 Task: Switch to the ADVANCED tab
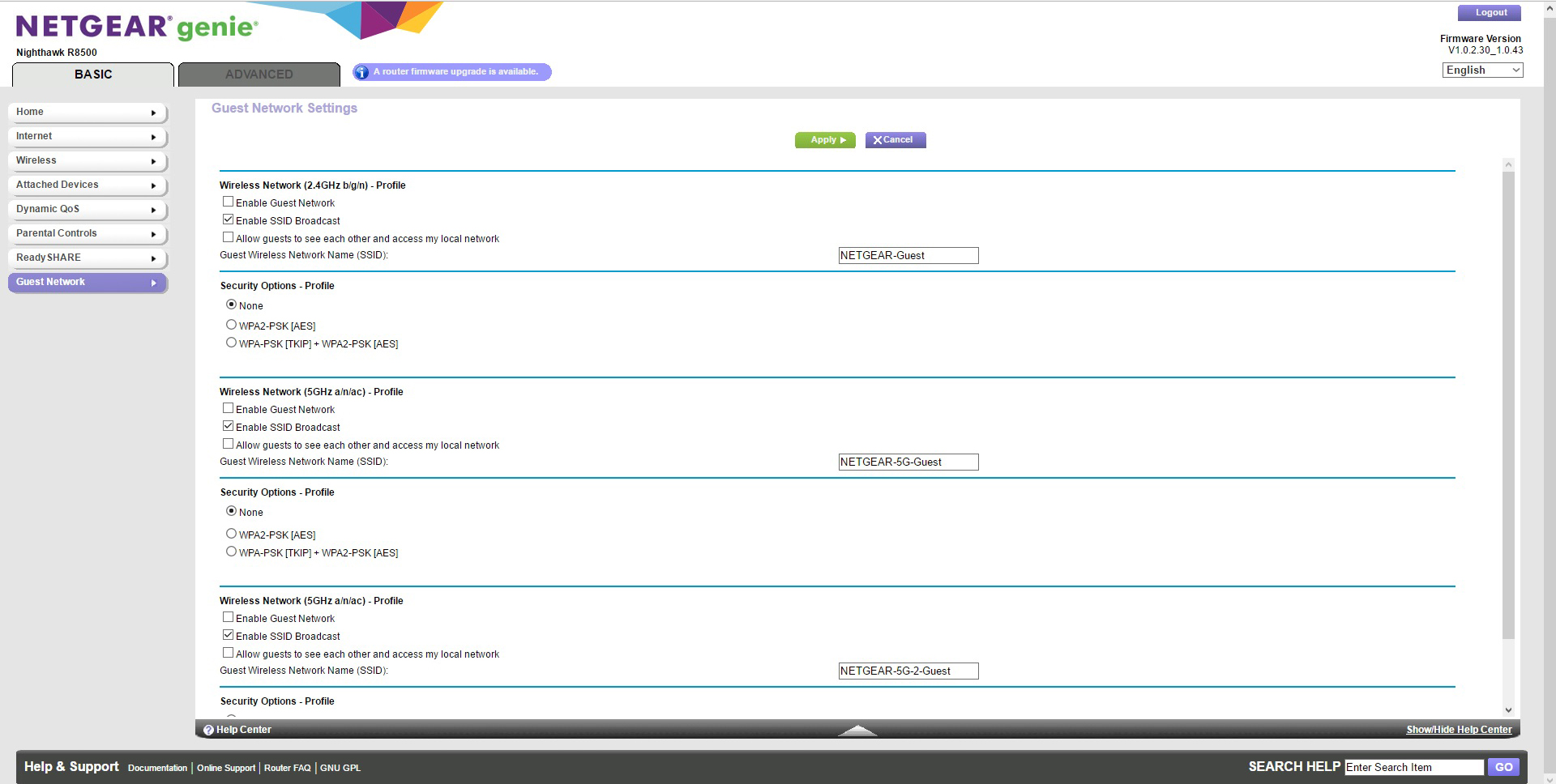coord(259,75)
